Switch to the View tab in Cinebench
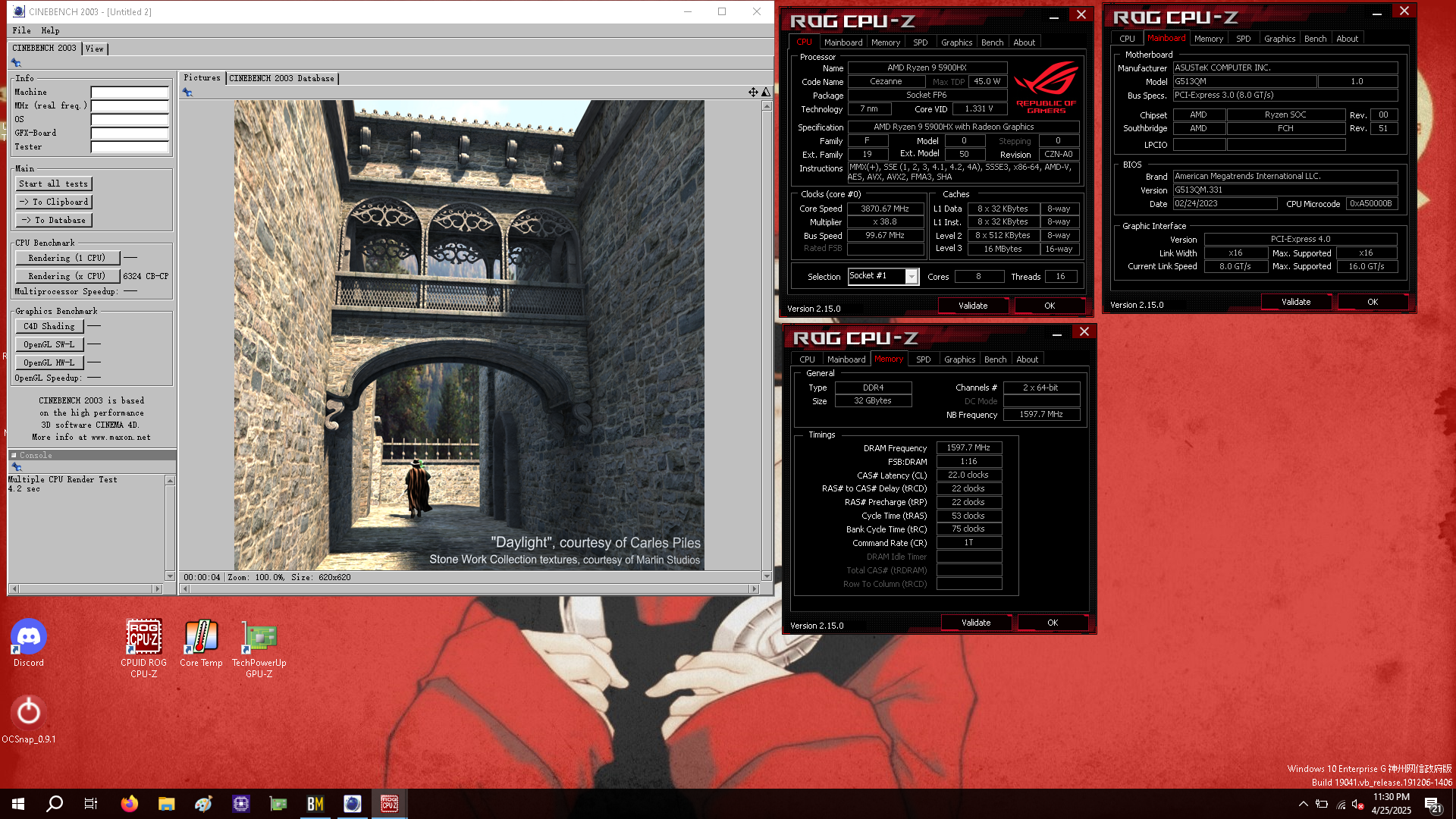This screenshot has height=819, width=1456. [x=94, y=49]
